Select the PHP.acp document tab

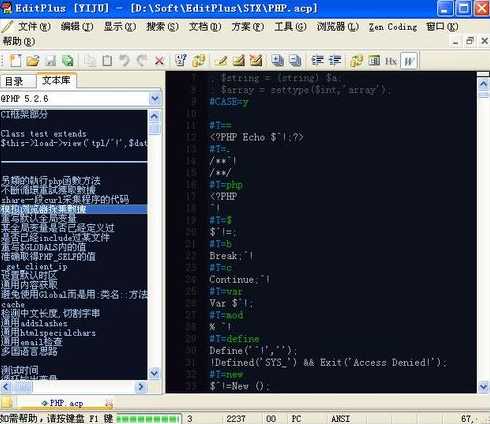tap(63, 403)
